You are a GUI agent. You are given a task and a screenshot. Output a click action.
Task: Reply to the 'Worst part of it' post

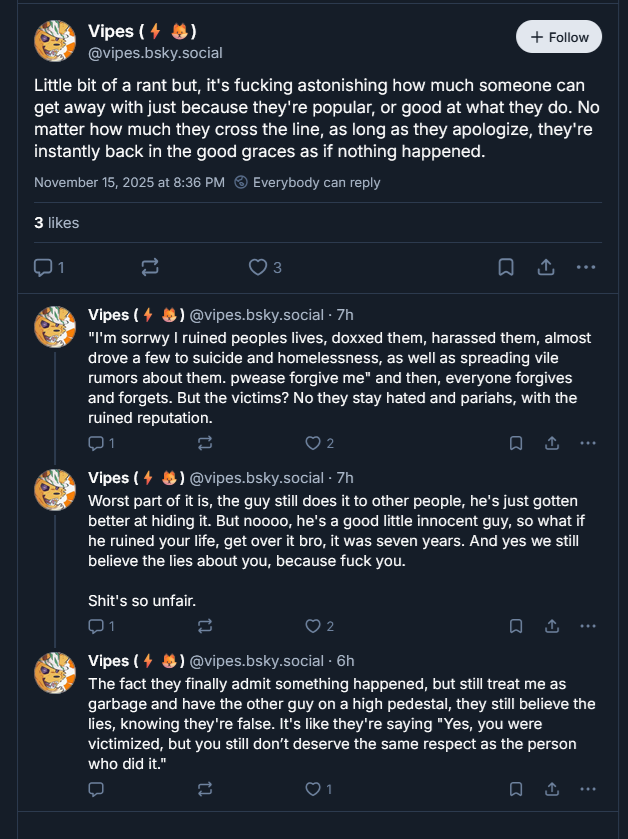96,626
